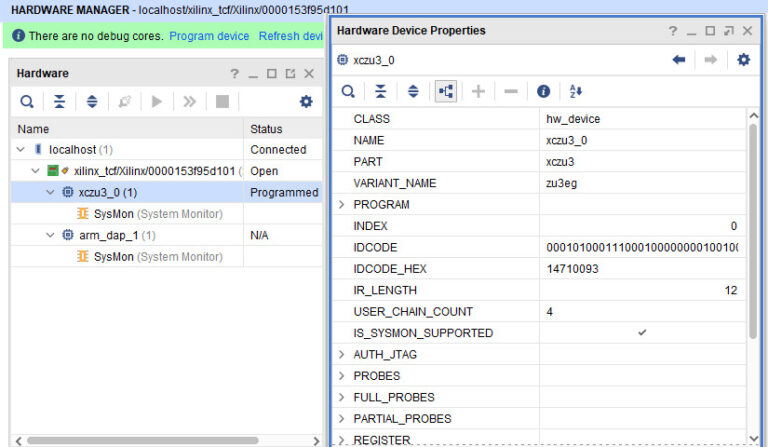This screenshot has height=447, width=768.
Task: Toggle the IS_SYSMON_SUPPORTED checkmark
Action: [x=642, y=333]
